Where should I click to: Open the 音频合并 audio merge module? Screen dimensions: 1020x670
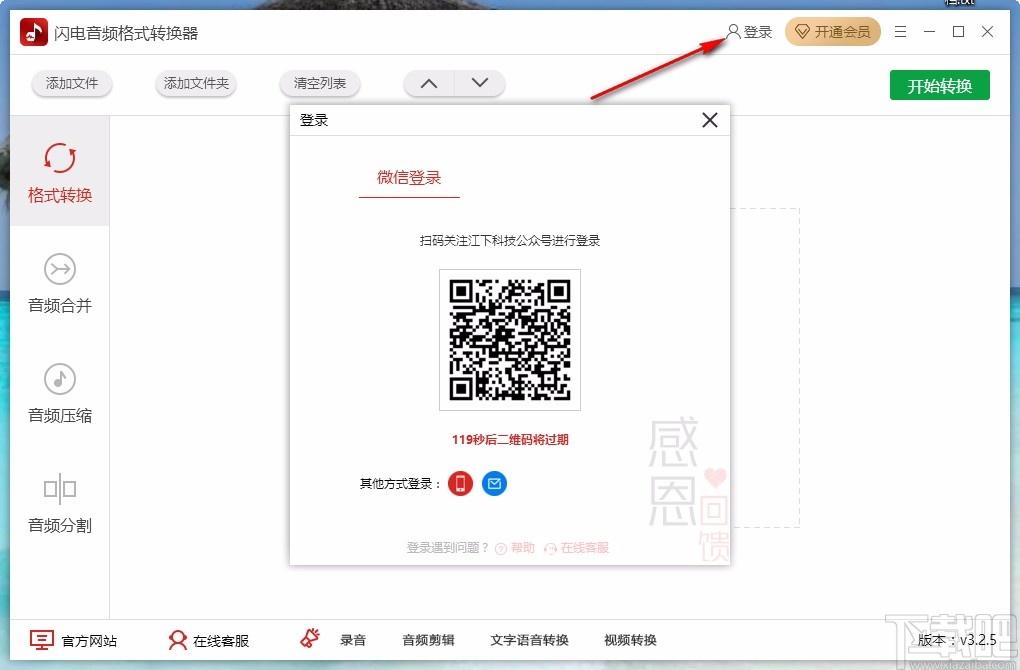point(60,282)
